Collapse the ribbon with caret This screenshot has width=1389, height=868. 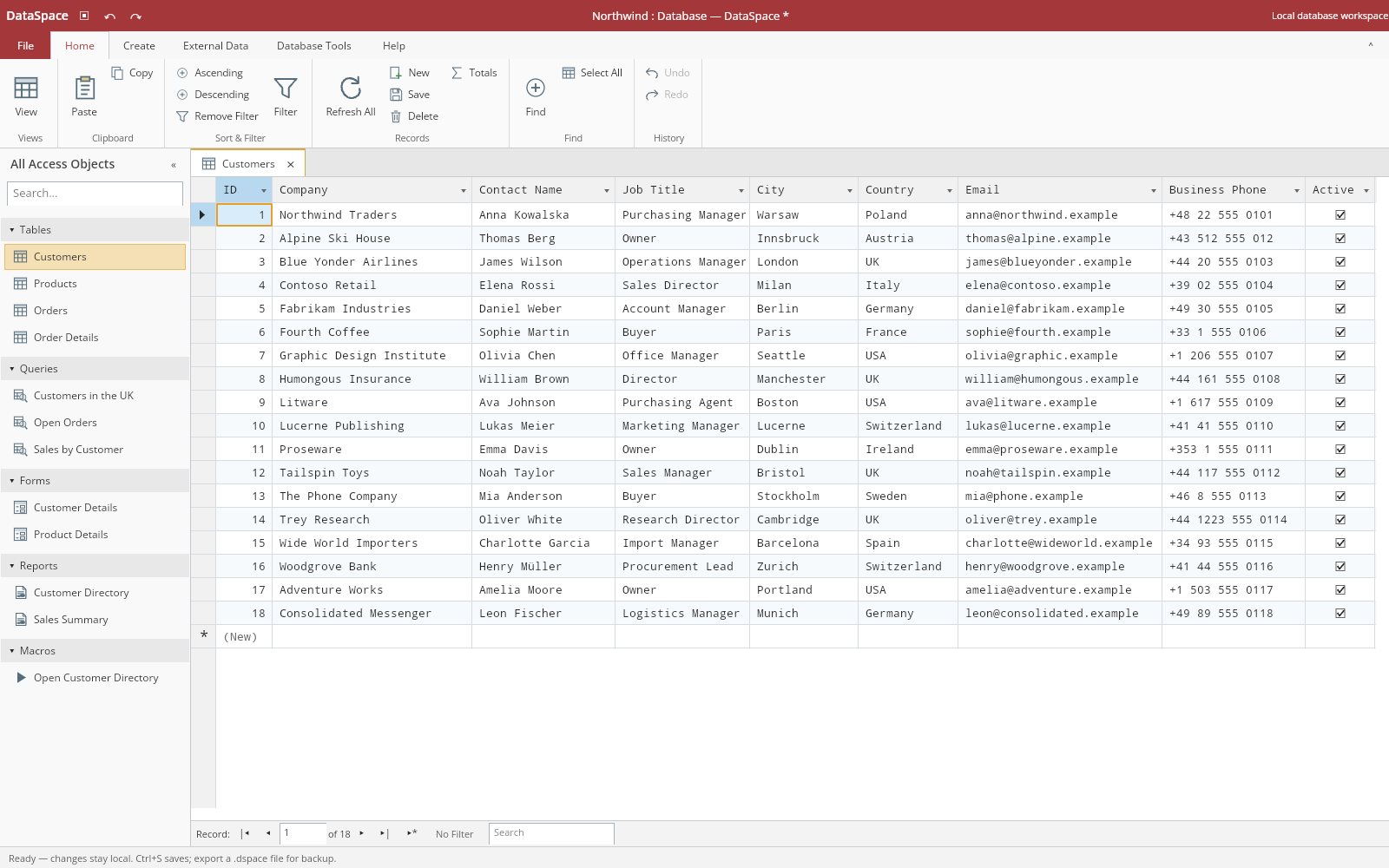pos(1371,45)
